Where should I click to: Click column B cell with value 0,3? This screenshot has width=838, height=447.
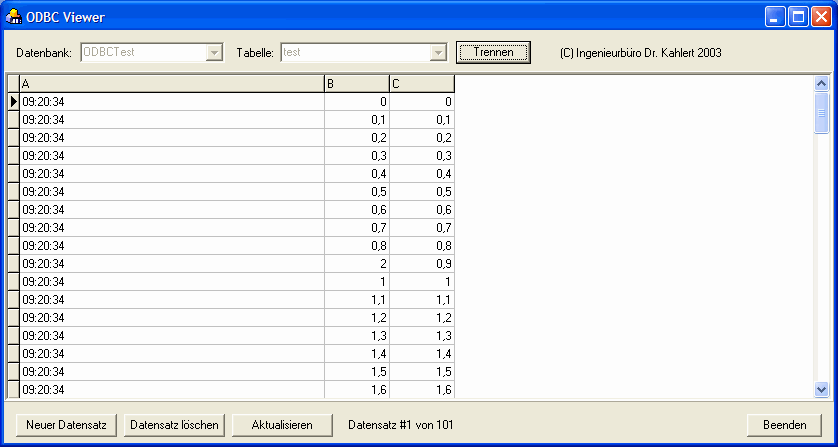357,156
